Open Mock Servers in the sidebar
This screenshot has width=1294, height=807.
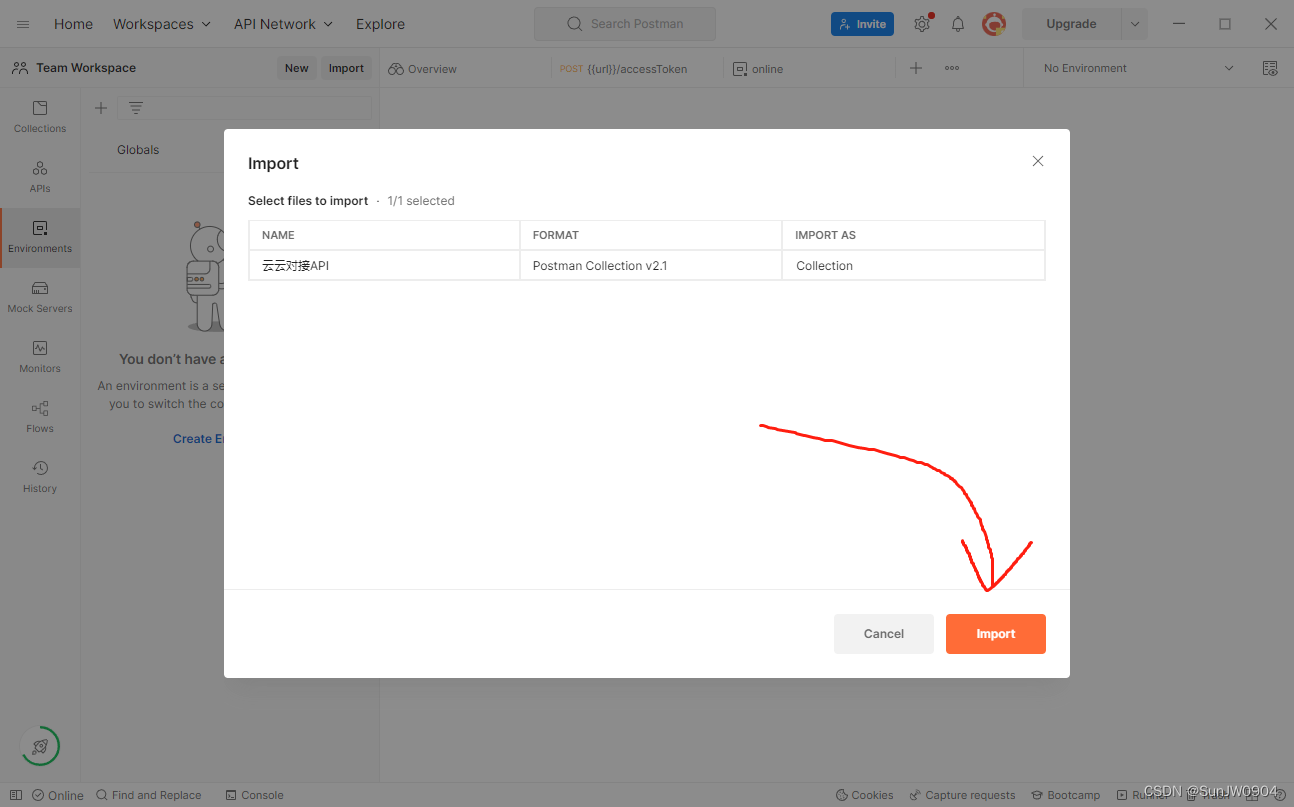[40, 297]
